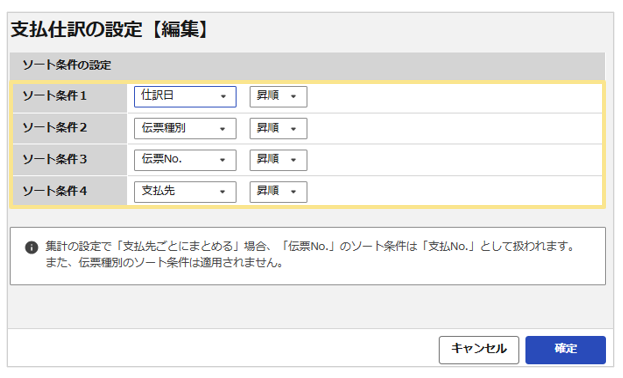
Task: Click the info icon beside the 集計の設定 note
Action: 31,247
